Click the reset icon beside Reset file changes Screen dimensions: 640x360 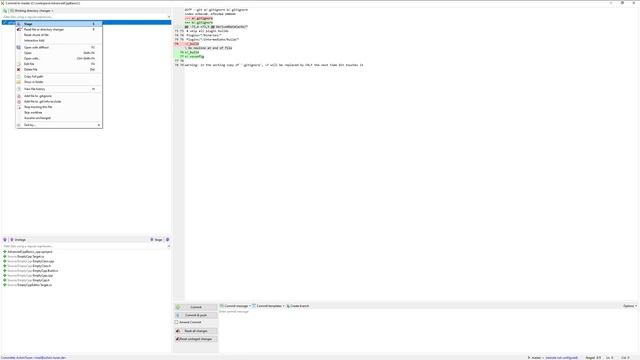(x=18, y=29)
